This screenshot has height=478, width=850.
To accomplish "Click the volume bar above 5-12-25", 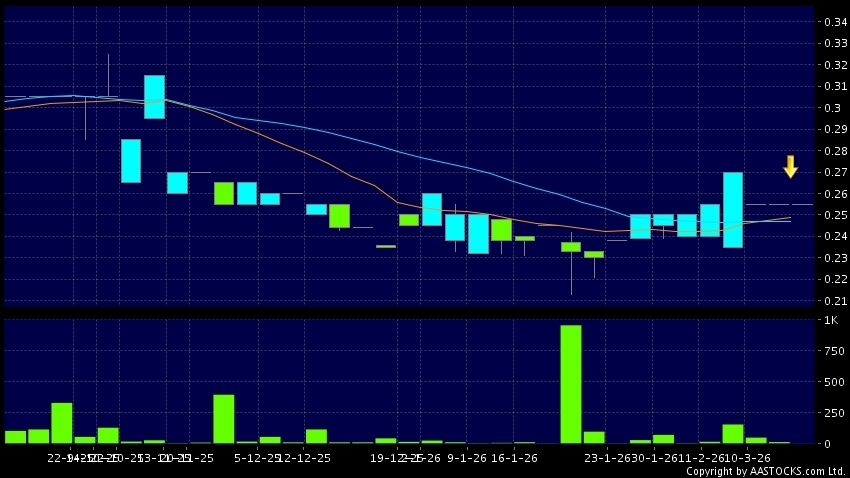I will [224, 419].
